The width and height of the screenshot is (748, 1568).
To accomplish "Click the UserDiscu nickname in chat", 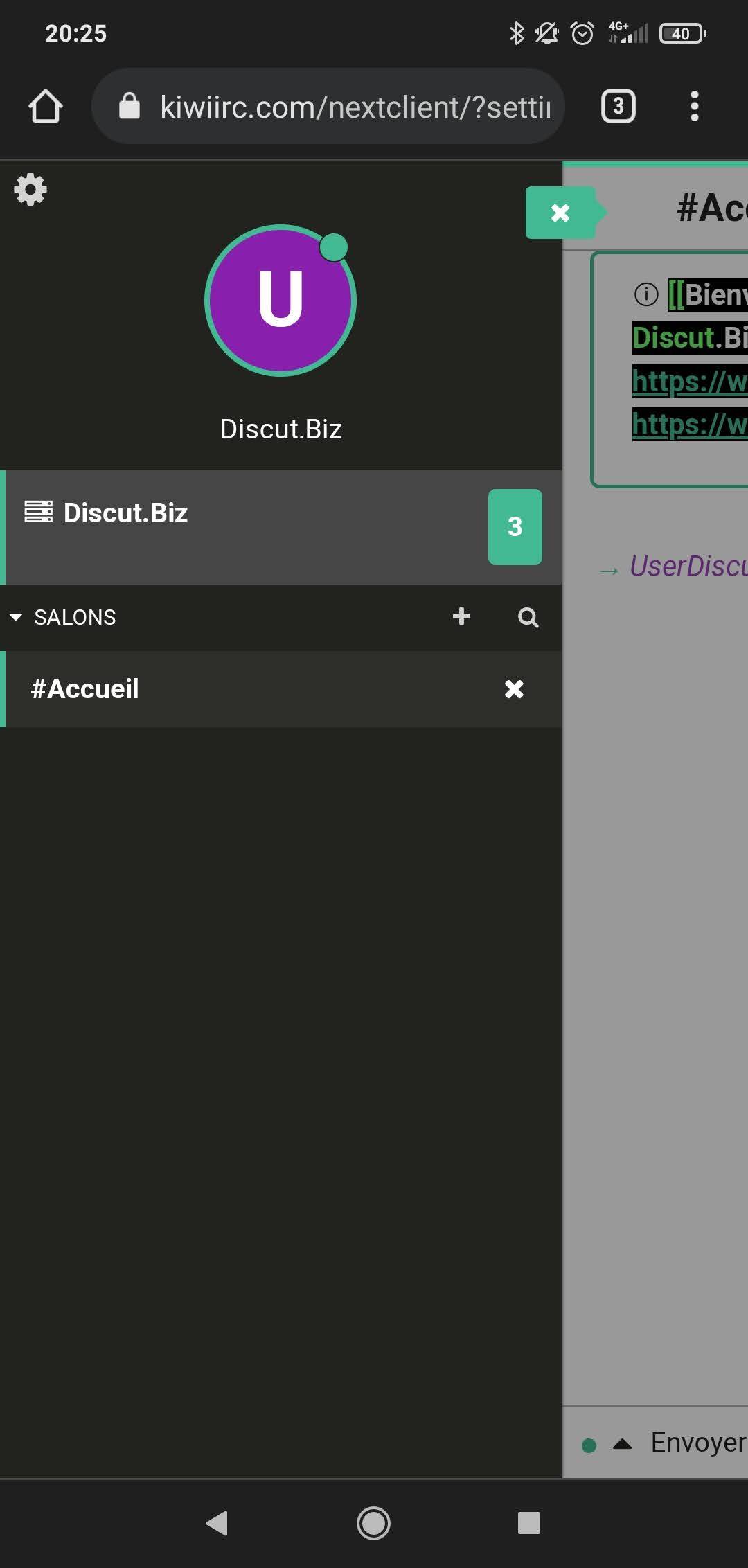I will tap(688, 567).
